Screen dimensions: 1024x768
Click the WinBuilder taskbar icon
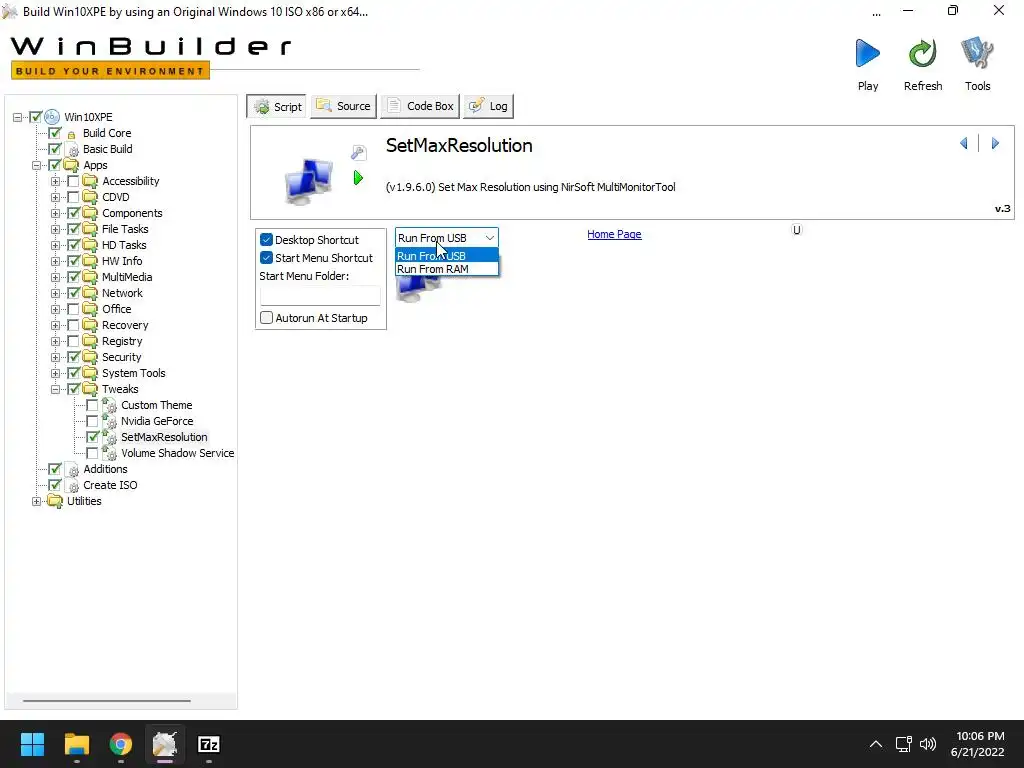[165, 744]
